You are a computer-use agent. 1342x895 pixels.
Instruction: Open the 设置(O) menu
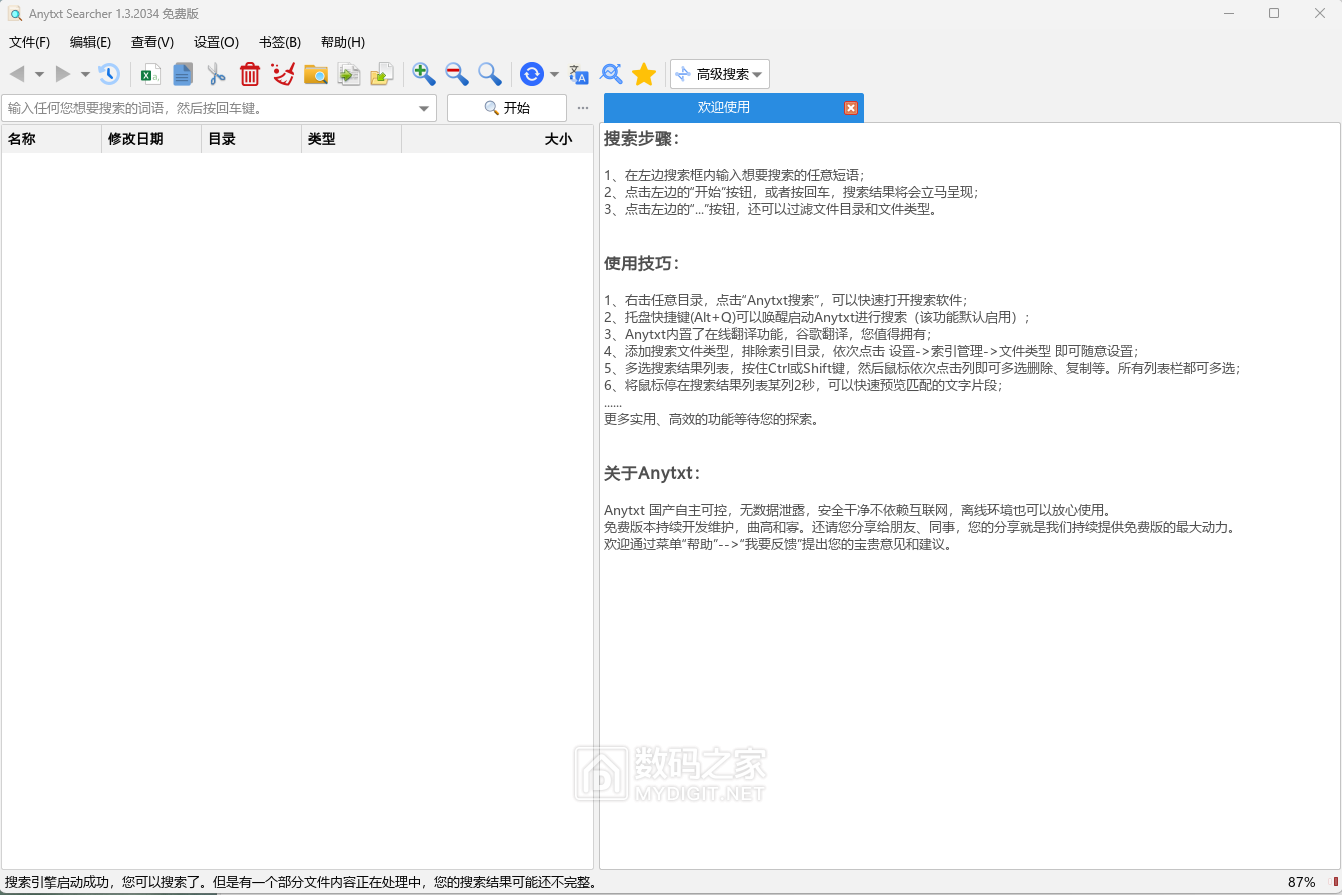(x=216, y=42)
